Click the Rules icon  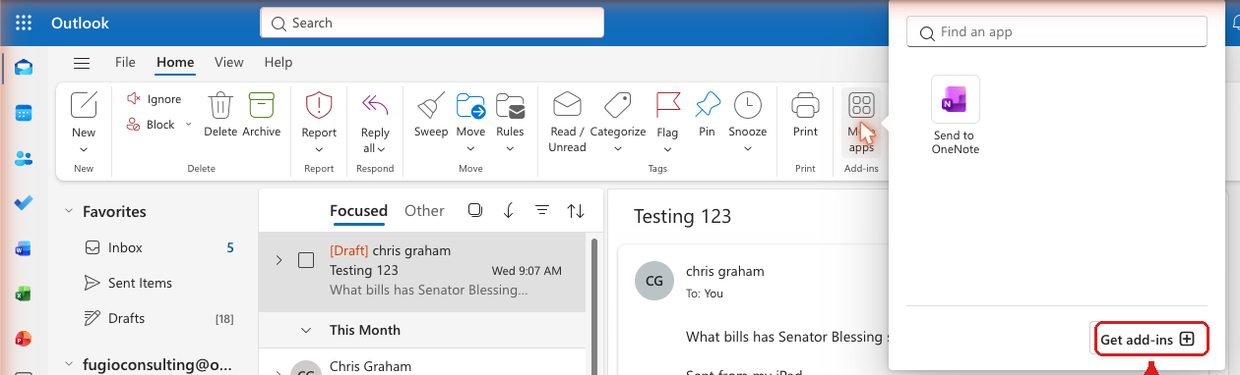[510, 106]
